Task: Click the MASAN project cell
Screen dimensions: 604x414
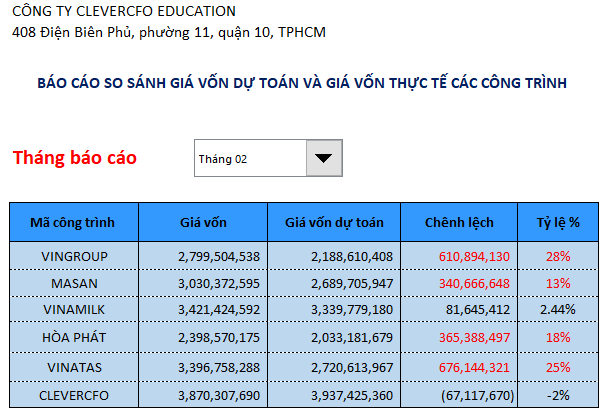Action: (74, 283)
